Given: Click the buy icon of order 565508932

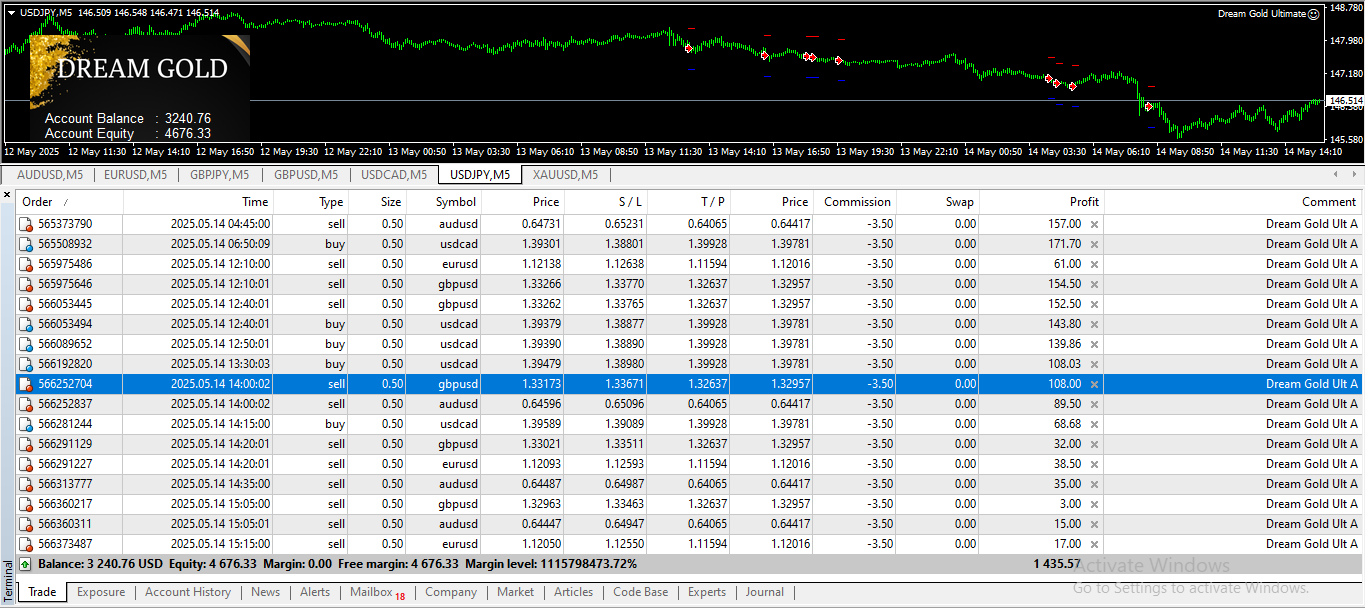Looking at the screenshot, I should point(26,244).
